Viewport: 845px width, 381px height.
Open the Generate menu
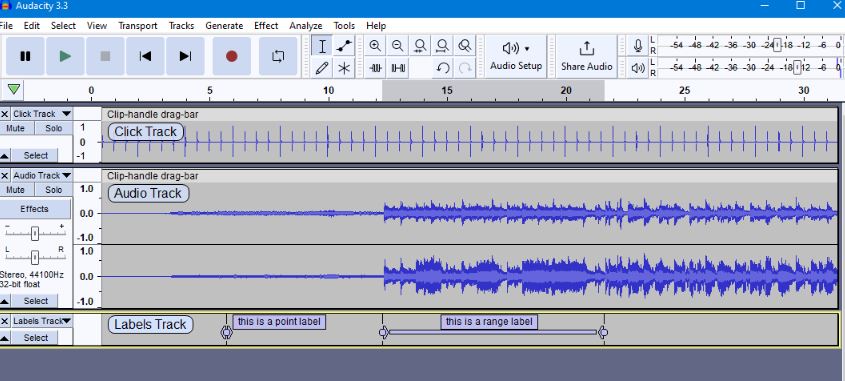click(224, 26)
